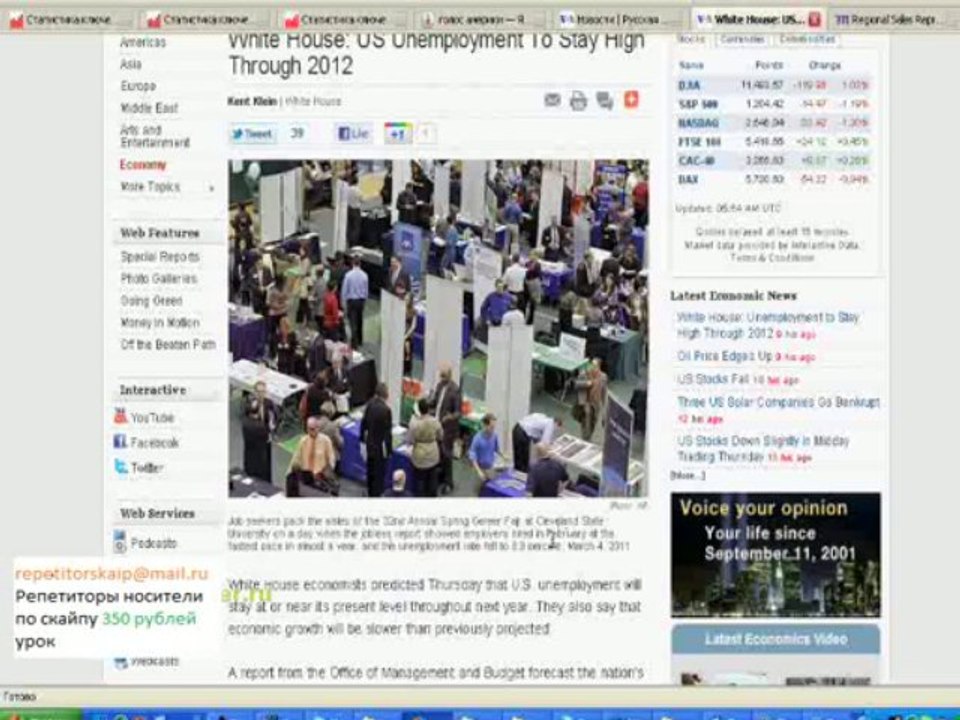Open the Europe section link
The width and height of the screenshot is (960, 720).
[138, 86]
